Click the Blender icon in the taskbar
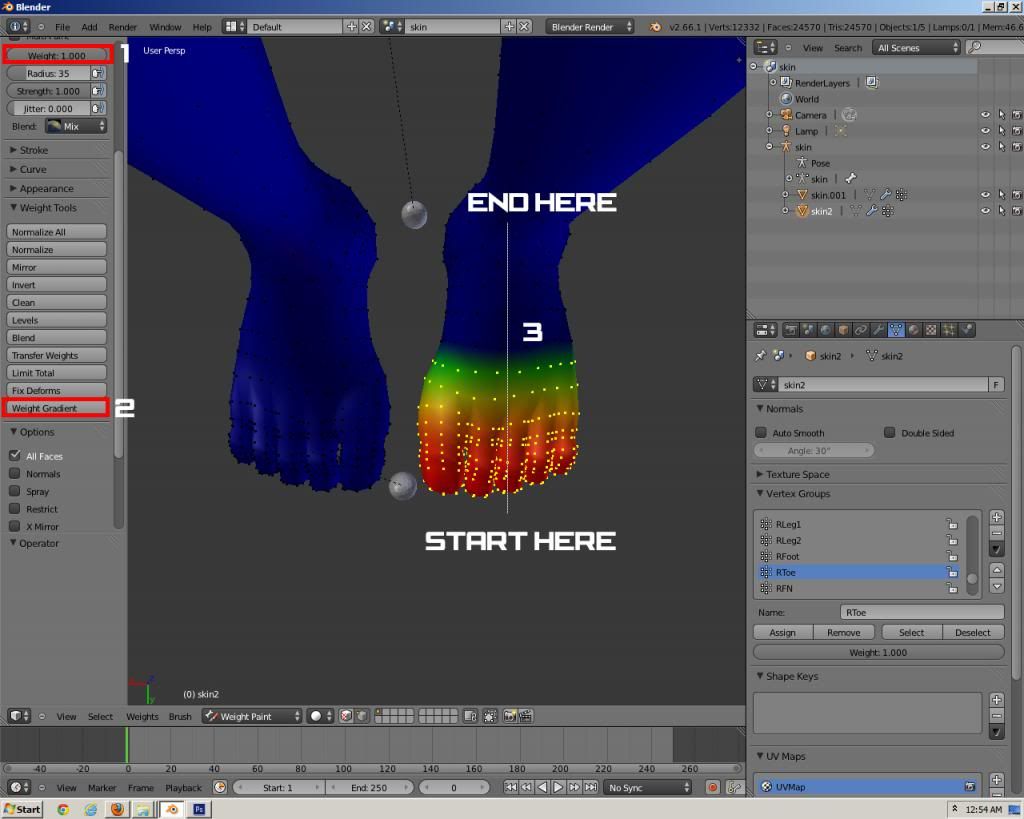Screen dimensions: 1024x819 [172, 809]
